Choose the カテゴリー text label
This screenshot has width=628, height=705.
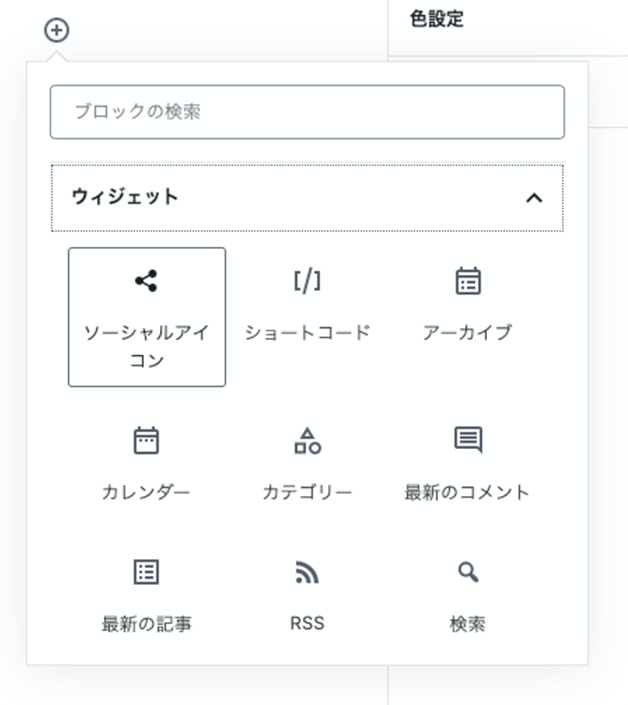(307, 492)
